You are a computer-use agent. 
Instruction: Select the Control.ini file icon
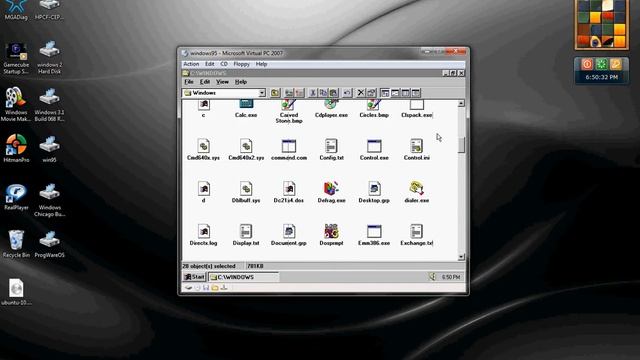point(416,149)
